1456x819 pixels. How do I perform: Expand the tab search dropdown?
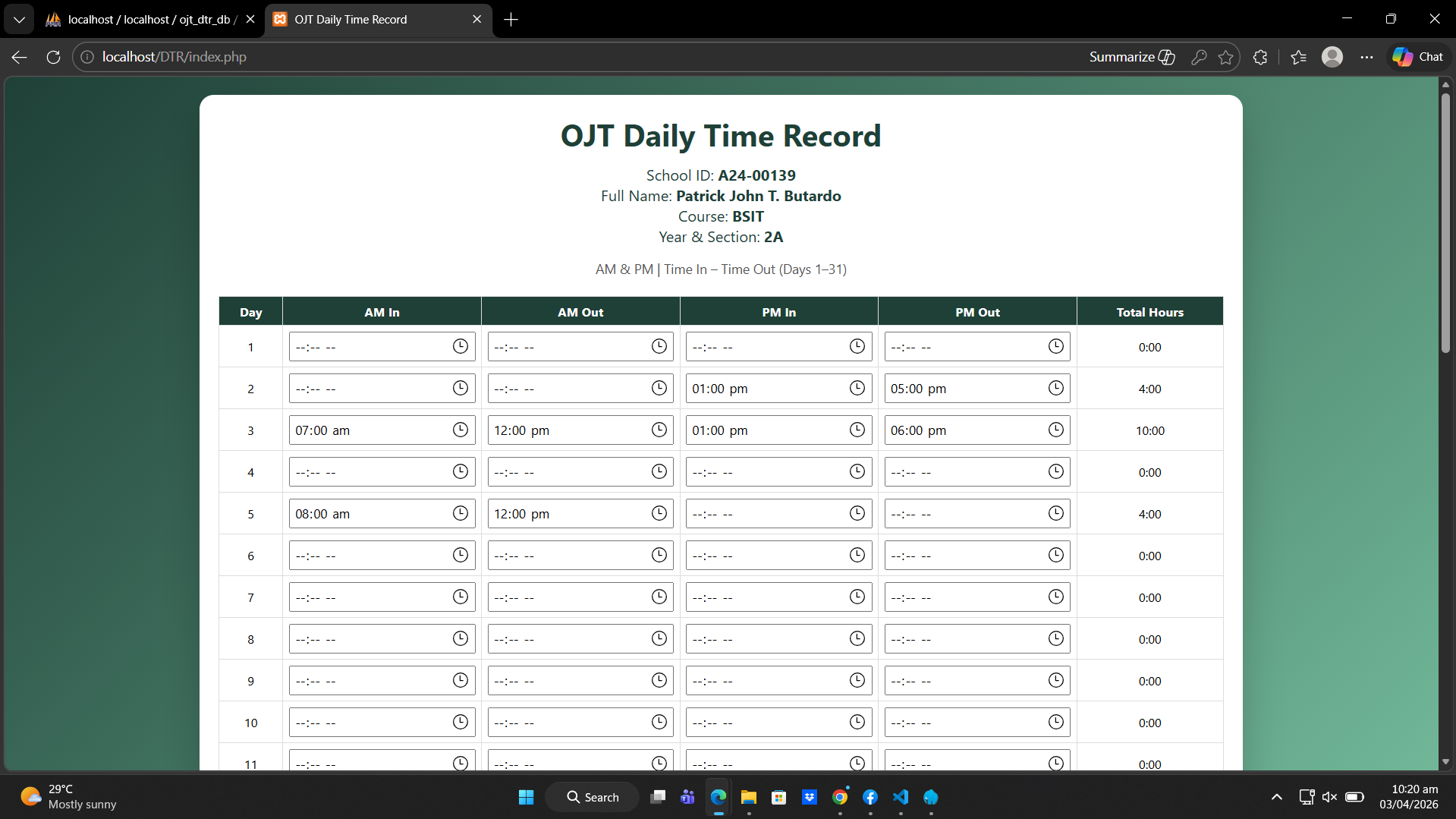click(19, 20)
